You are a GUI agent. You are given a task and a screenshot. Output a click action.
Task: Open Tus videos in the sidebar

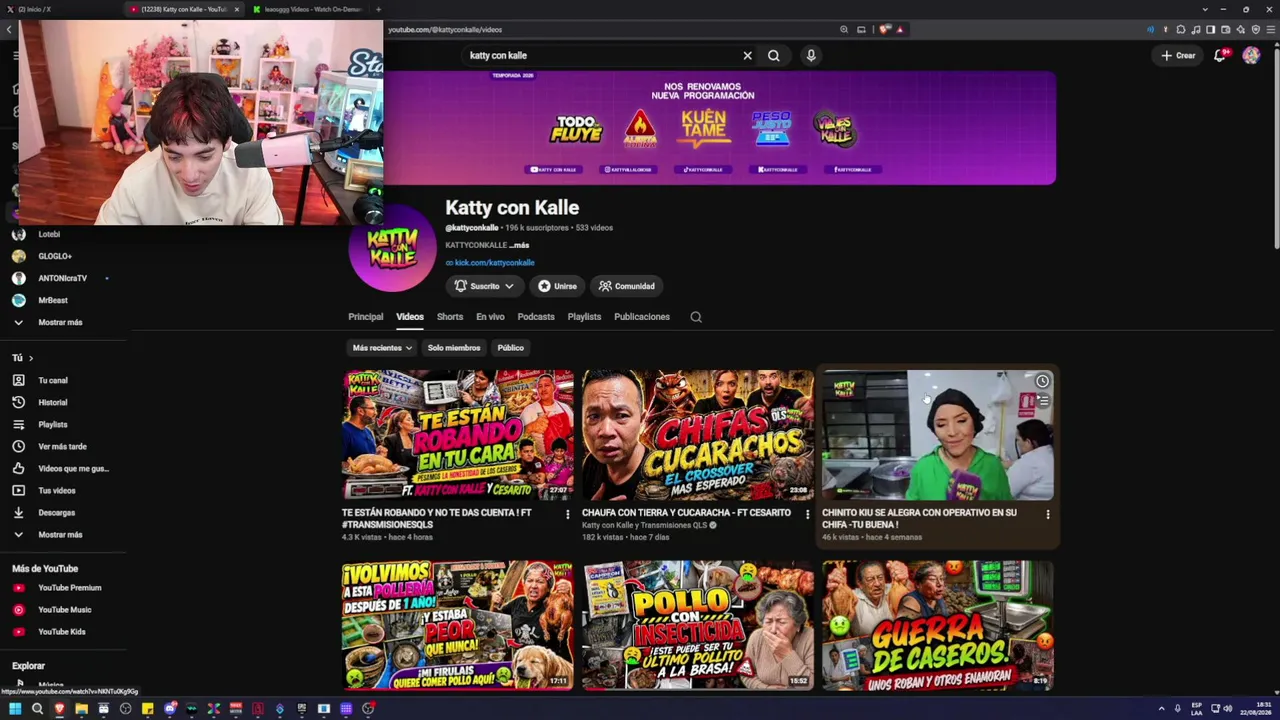point(57,491)
